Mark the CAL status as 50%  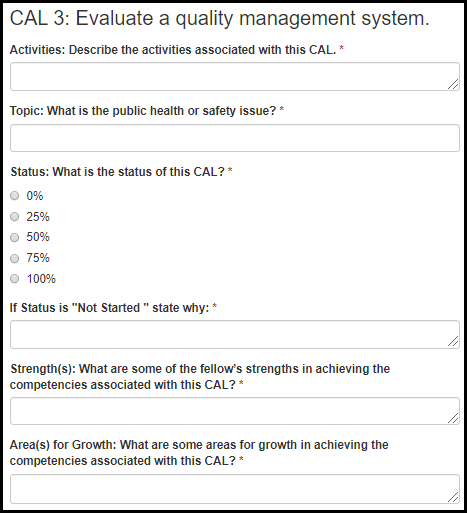coord(15,237)
